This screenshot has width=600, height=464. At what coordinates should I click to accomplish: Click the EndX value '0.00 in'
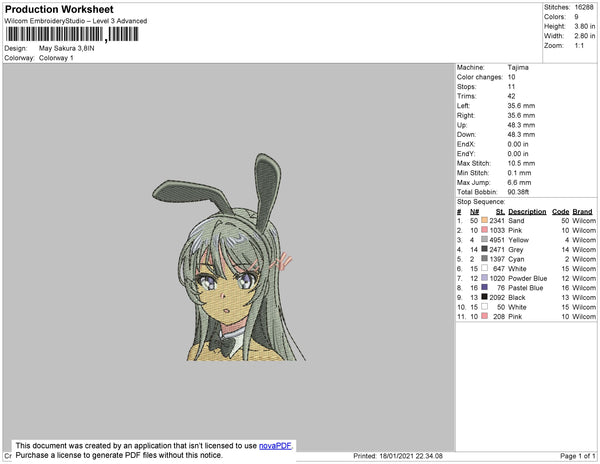point(518,144)
